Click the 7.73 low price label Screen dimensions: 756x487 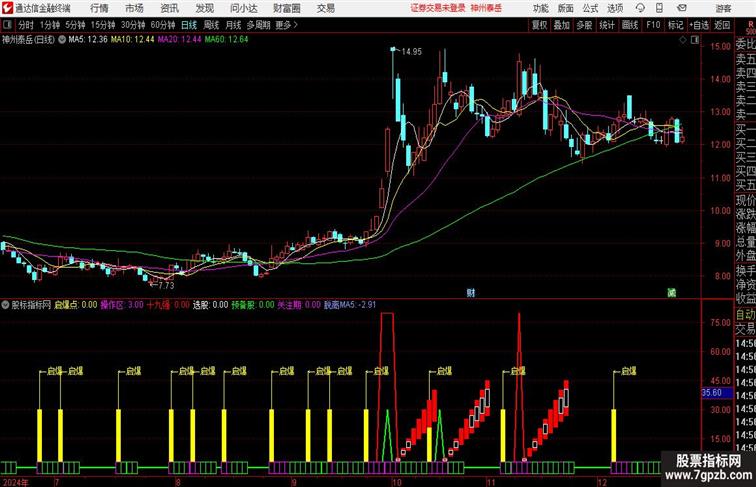point(166,285)
